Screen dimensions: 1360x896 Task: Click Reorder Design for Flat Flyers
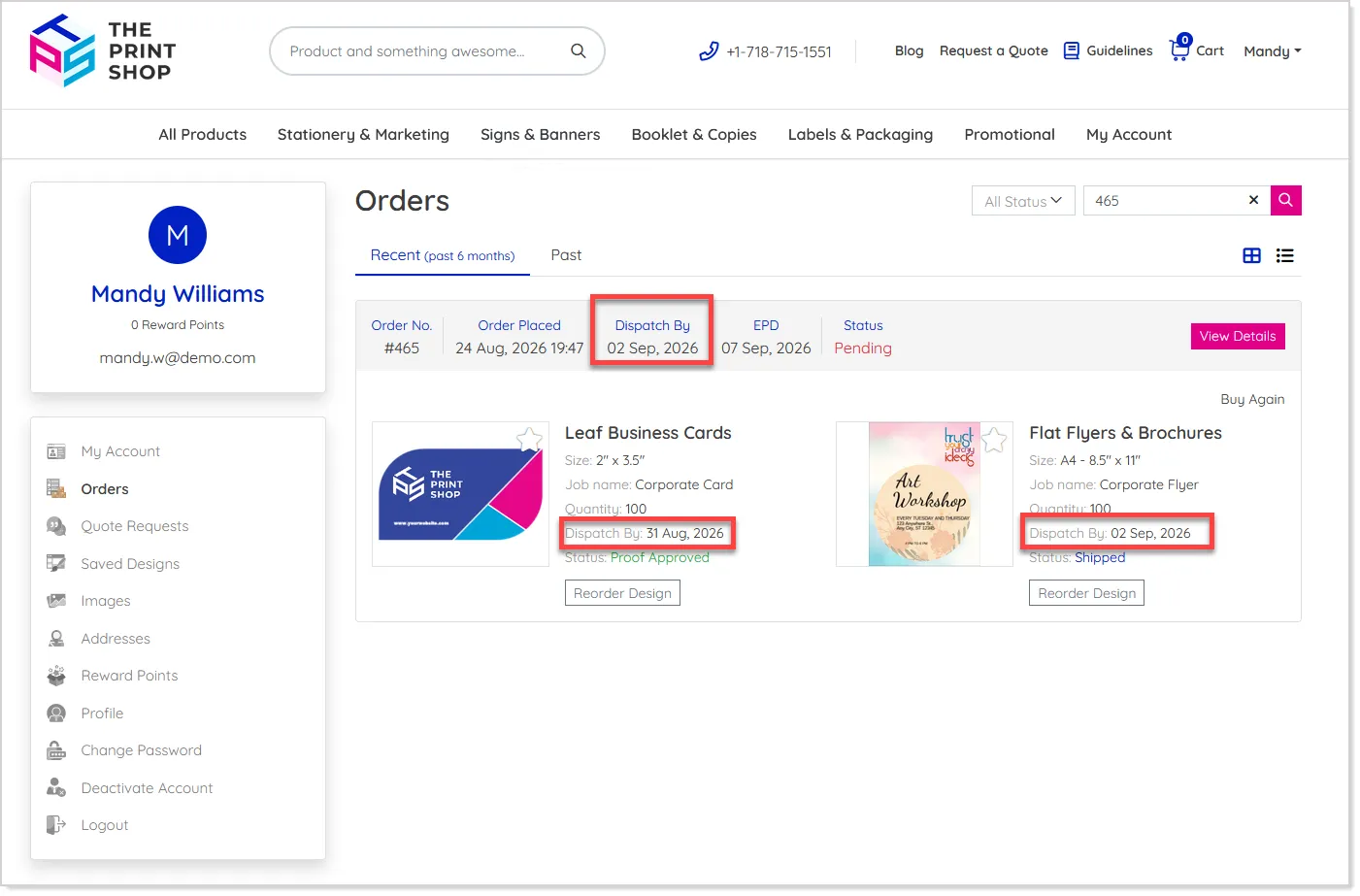click(1086, 593)
